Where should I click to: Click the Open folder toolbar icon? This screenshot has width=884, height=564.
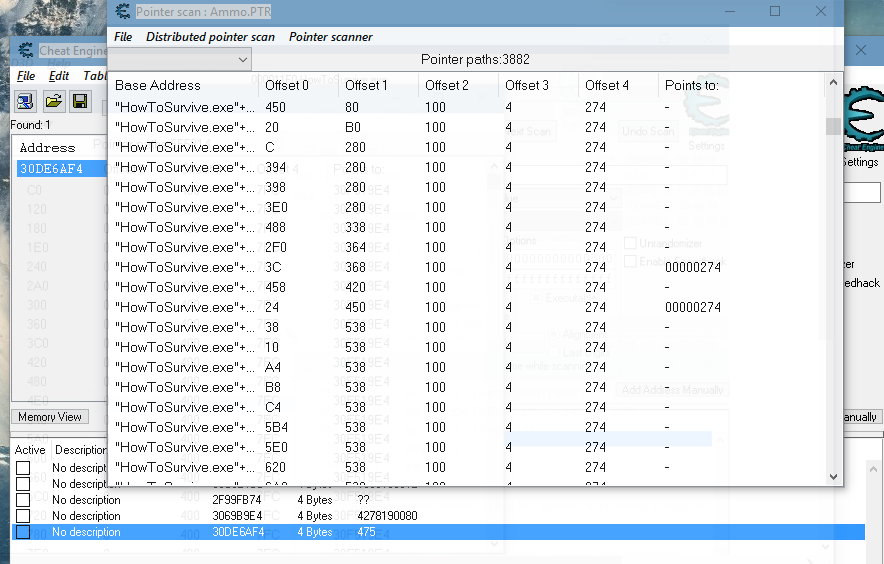point(53,101)
